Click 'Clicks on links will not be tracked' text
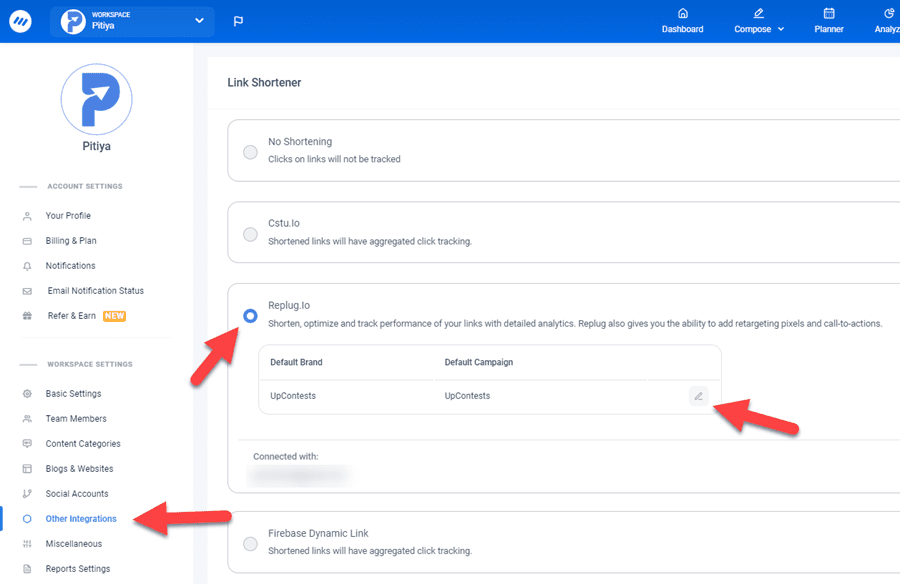Viewport: 900px width, 584px height. pyautogui.click(x=334, y=159)
